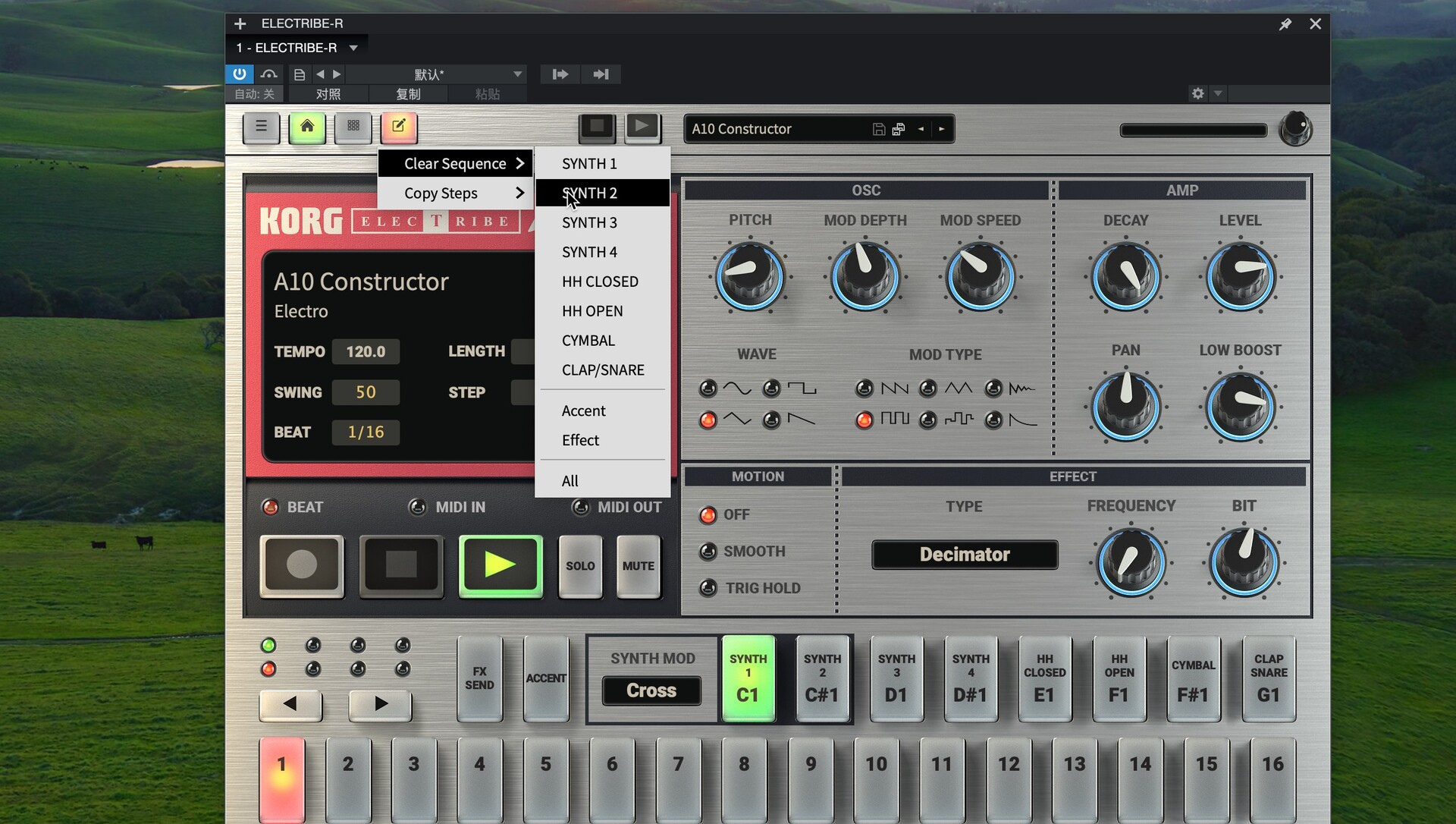Click the BEAT value 1/16
Image resolution: width=1456 pixels, height=824 pixels.
(366, 432)
